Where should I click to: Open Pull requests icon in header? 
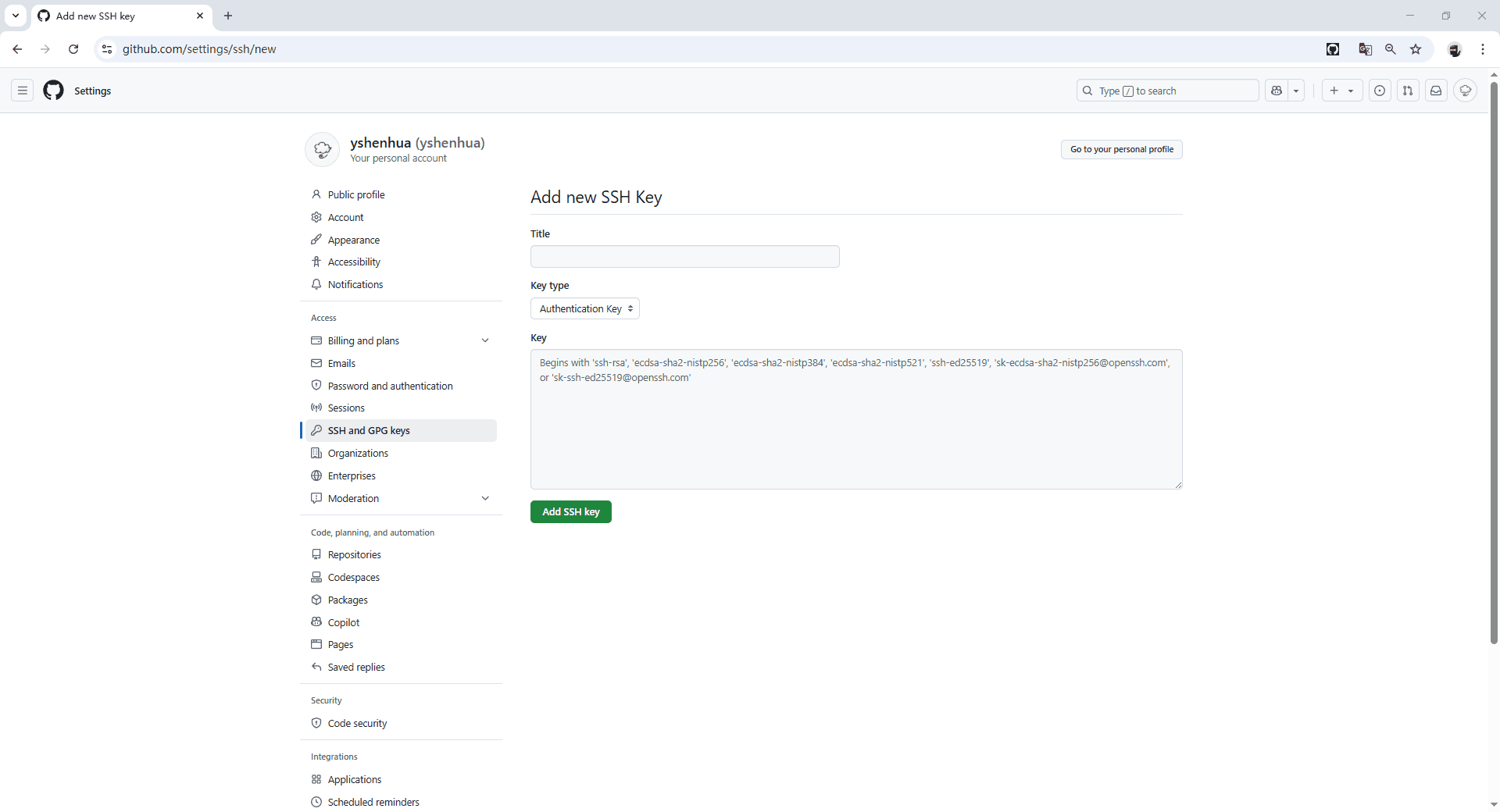(x=1408, y=91)
